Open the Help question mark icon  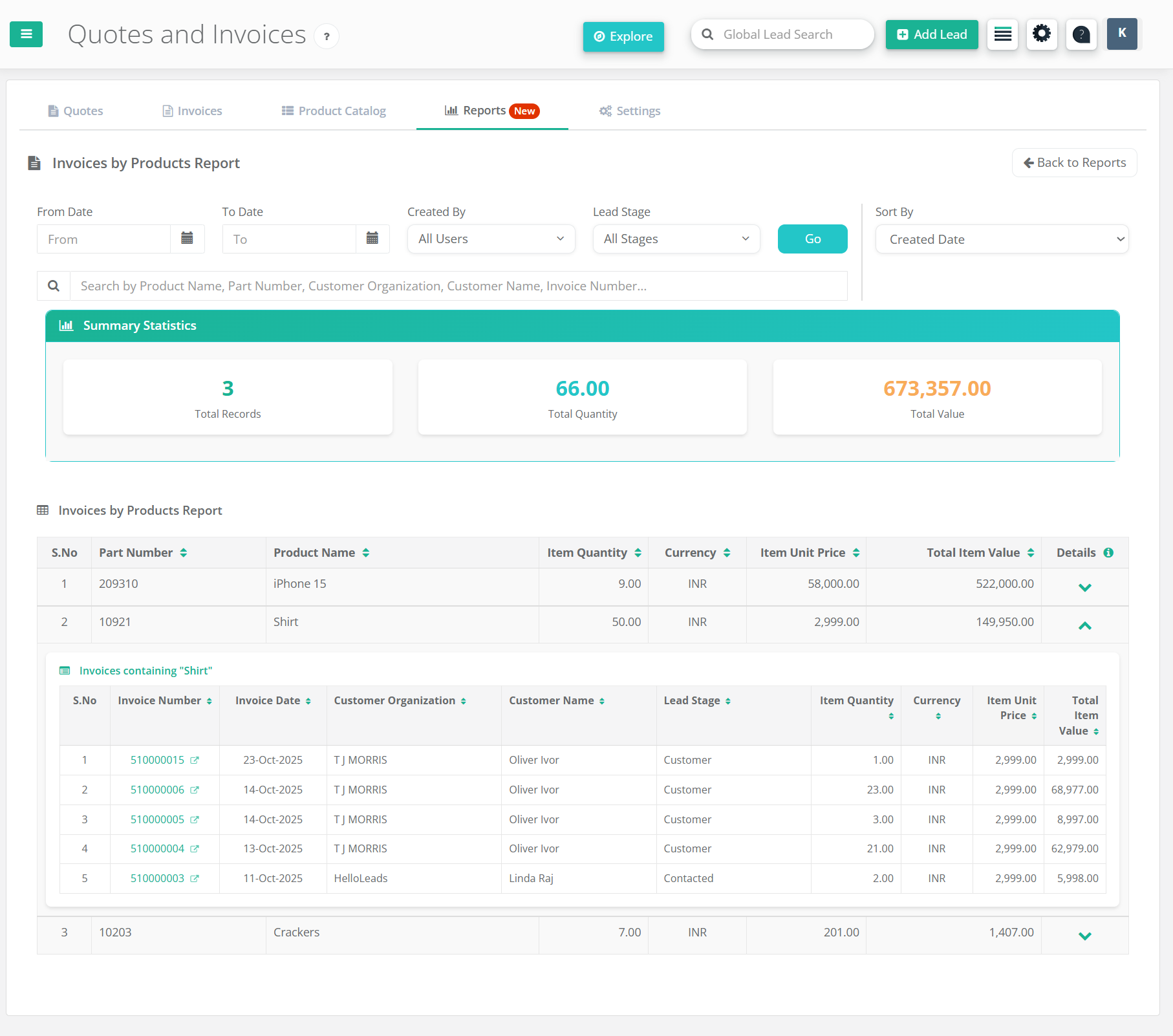tap(1081, 34)
